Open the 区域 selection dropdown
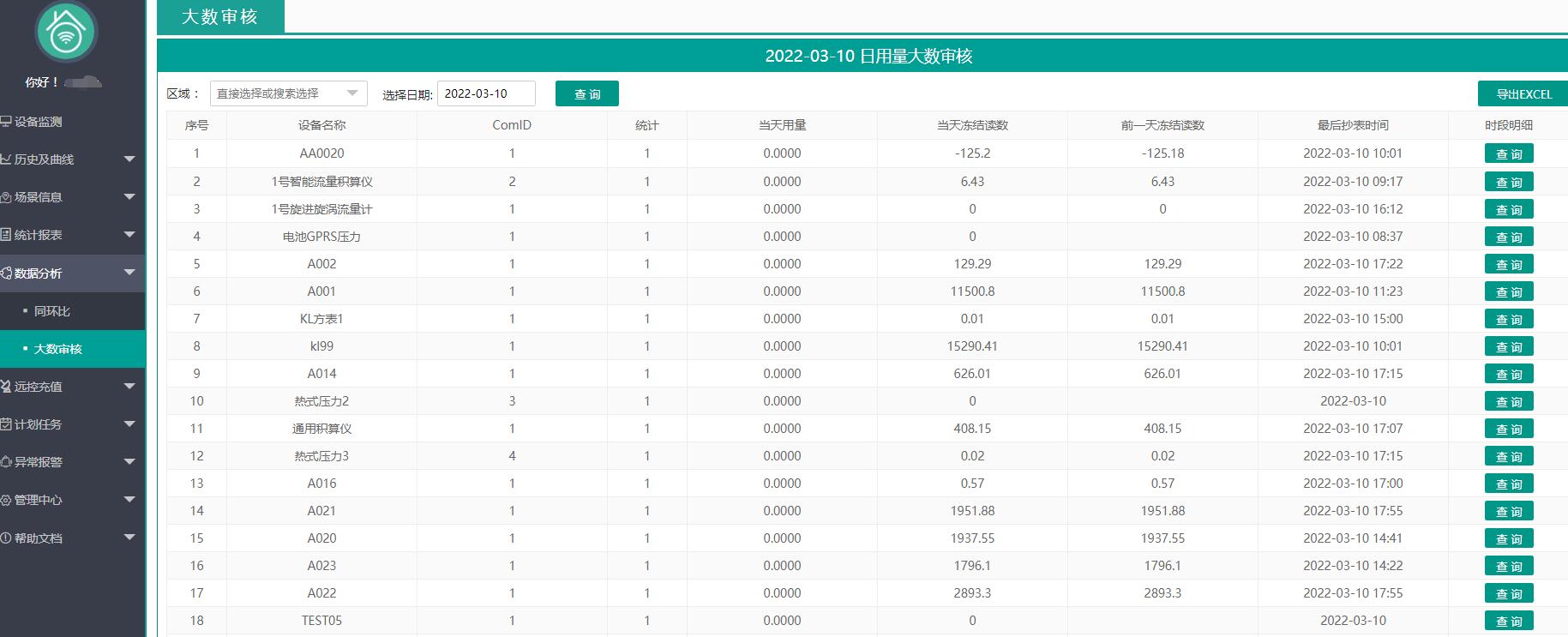Image resolution: width=1568 pixels, height=637 pixels. click(x=288, y=93)
